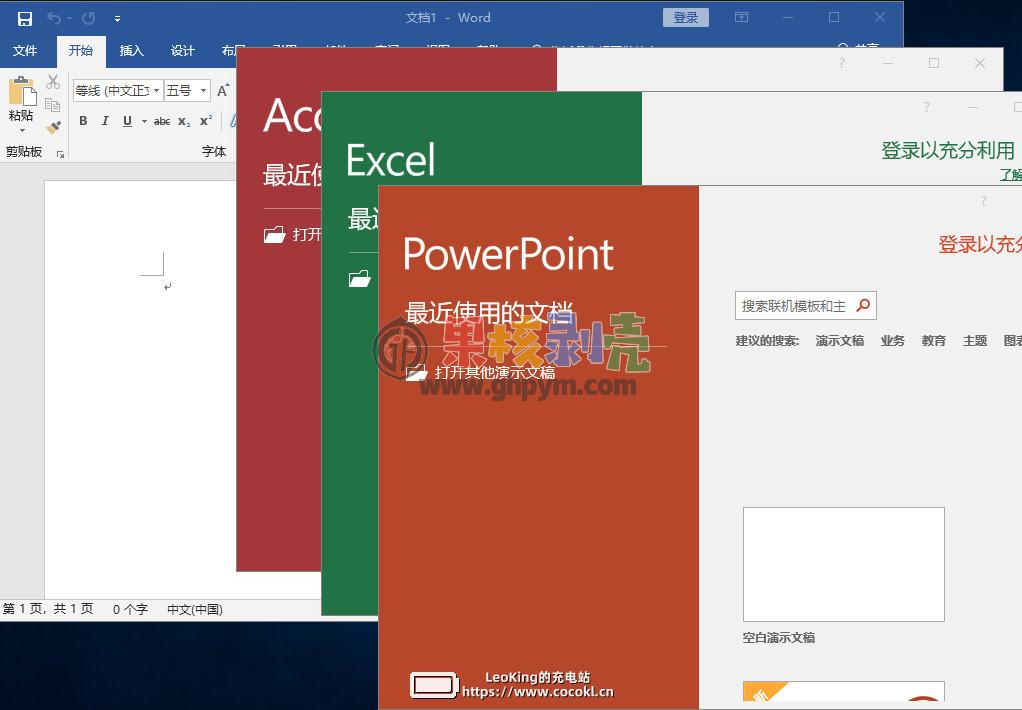This screenshot has height=710, width=1022.
Task: Switch to the 开始 ribbon tab
Action: 81,50
